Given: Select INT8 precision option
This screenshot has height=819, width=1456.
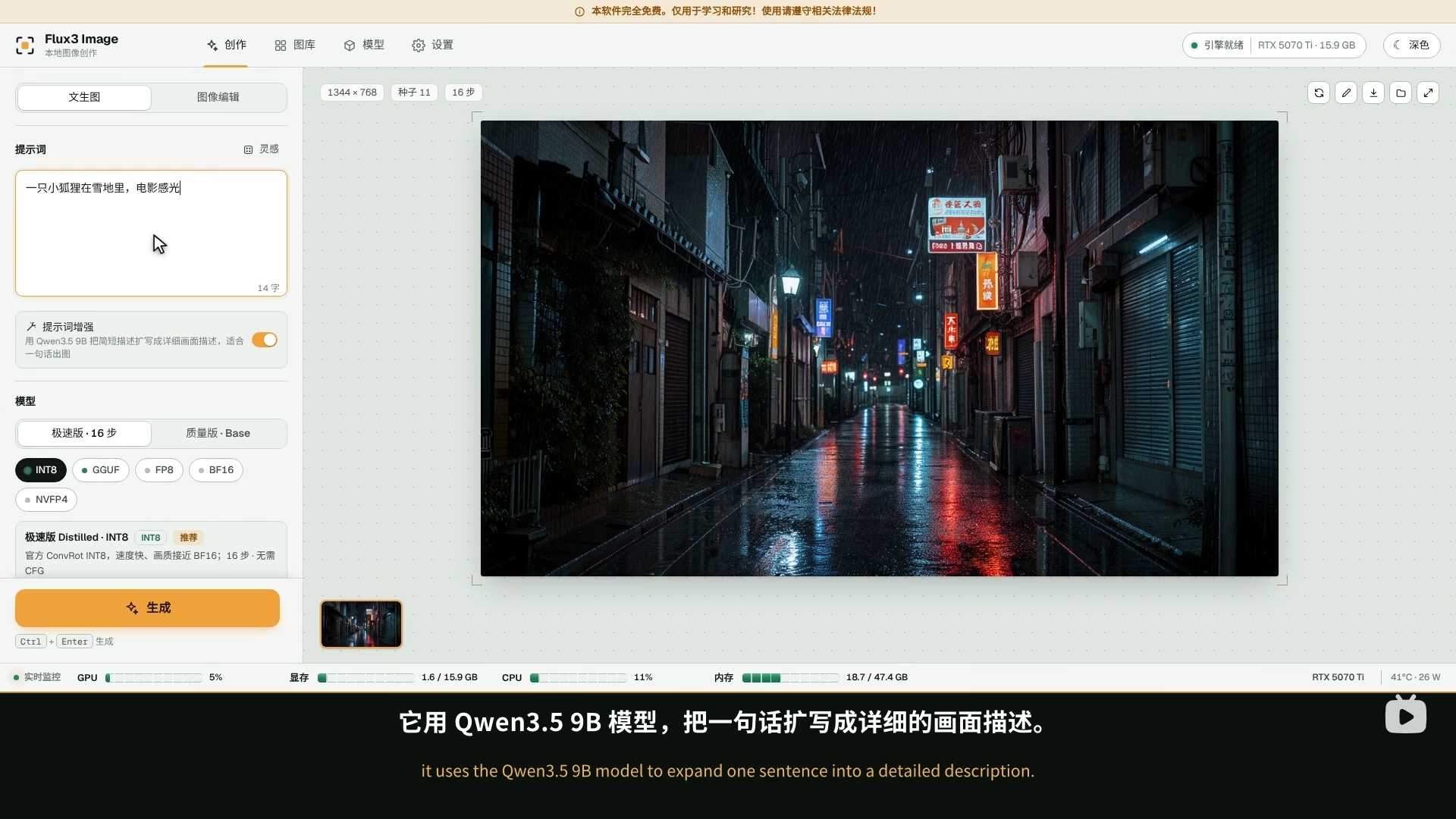Looking at the screenshot, I should 41,470.
